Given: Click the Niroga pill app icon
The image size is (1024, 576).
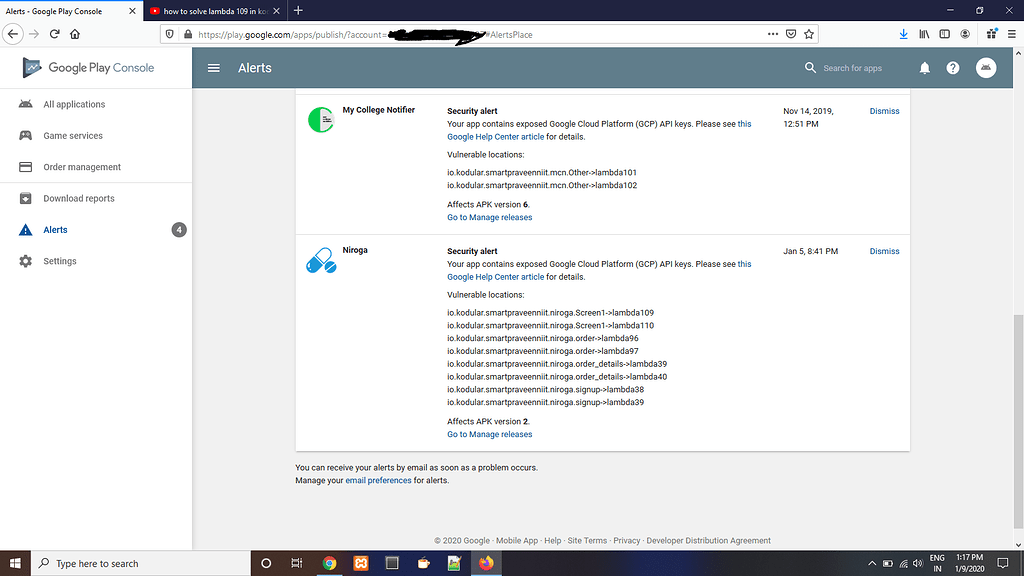Looking at the screenshot, I should pyautogui.click(x=321, y=260).
